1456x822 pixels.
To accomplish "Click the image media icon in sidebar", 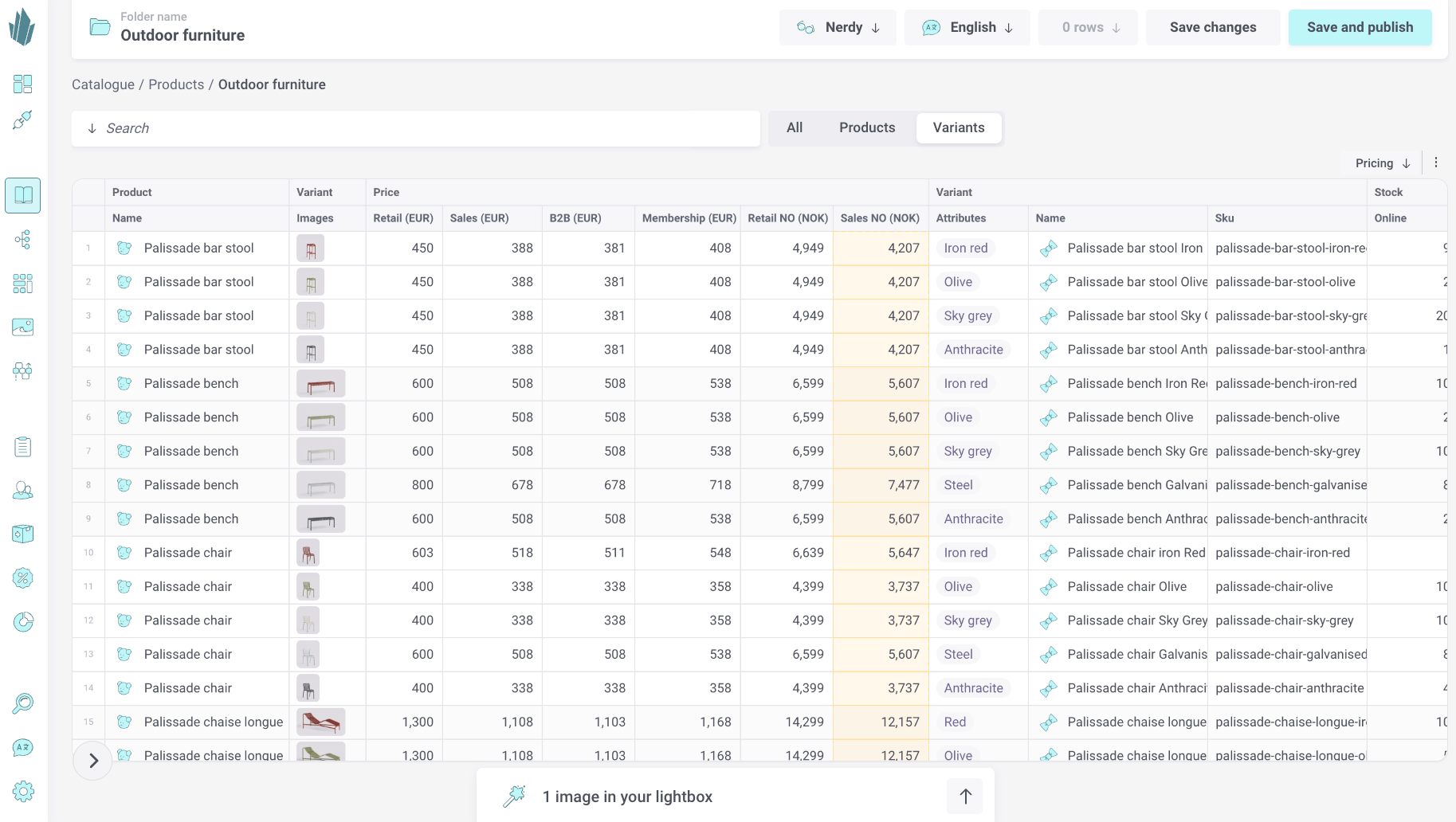I will pyautogui.click(x=23, y=327).
